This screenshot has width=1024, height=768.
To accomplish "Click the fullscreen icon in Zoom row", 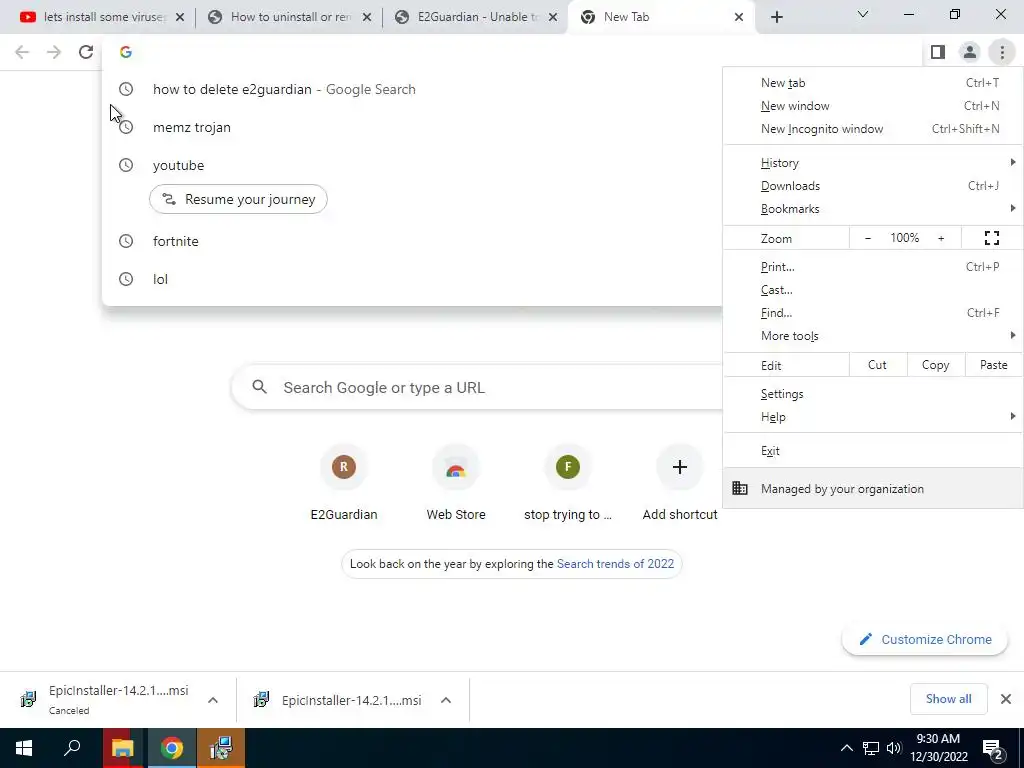I will (991, 238).
